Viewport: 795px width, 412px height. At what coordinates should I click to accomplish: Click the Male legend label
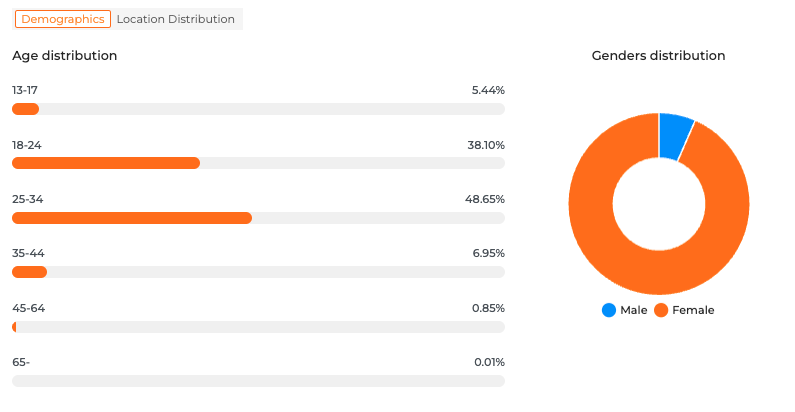point(634,310)
